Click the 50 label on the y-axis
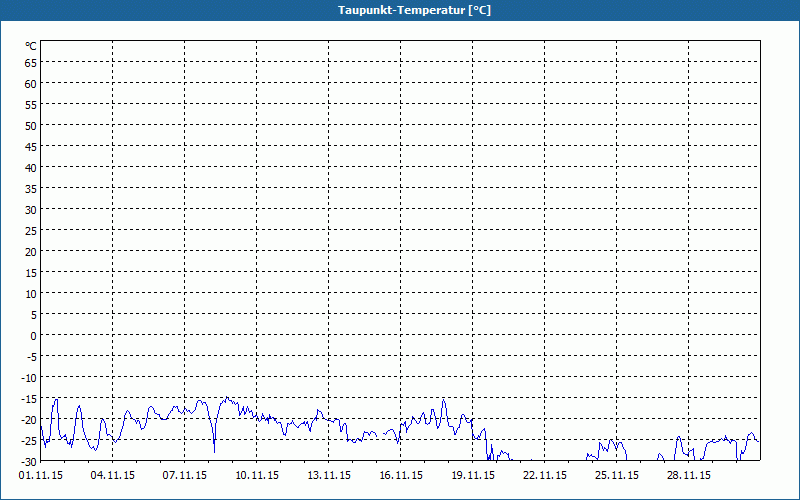This screenshot has height=500, width=800. tap(31, 125)
